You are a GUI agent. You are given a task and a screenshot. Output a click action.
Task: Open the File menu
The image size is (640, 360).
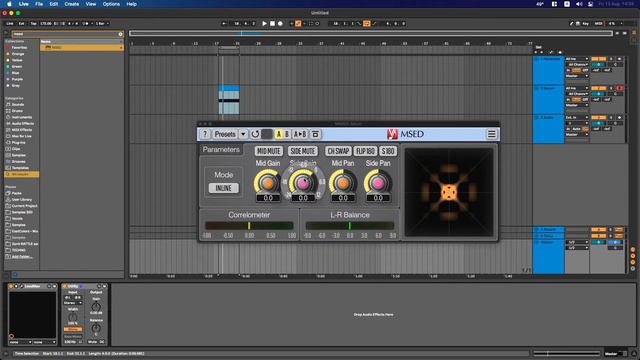39,4
